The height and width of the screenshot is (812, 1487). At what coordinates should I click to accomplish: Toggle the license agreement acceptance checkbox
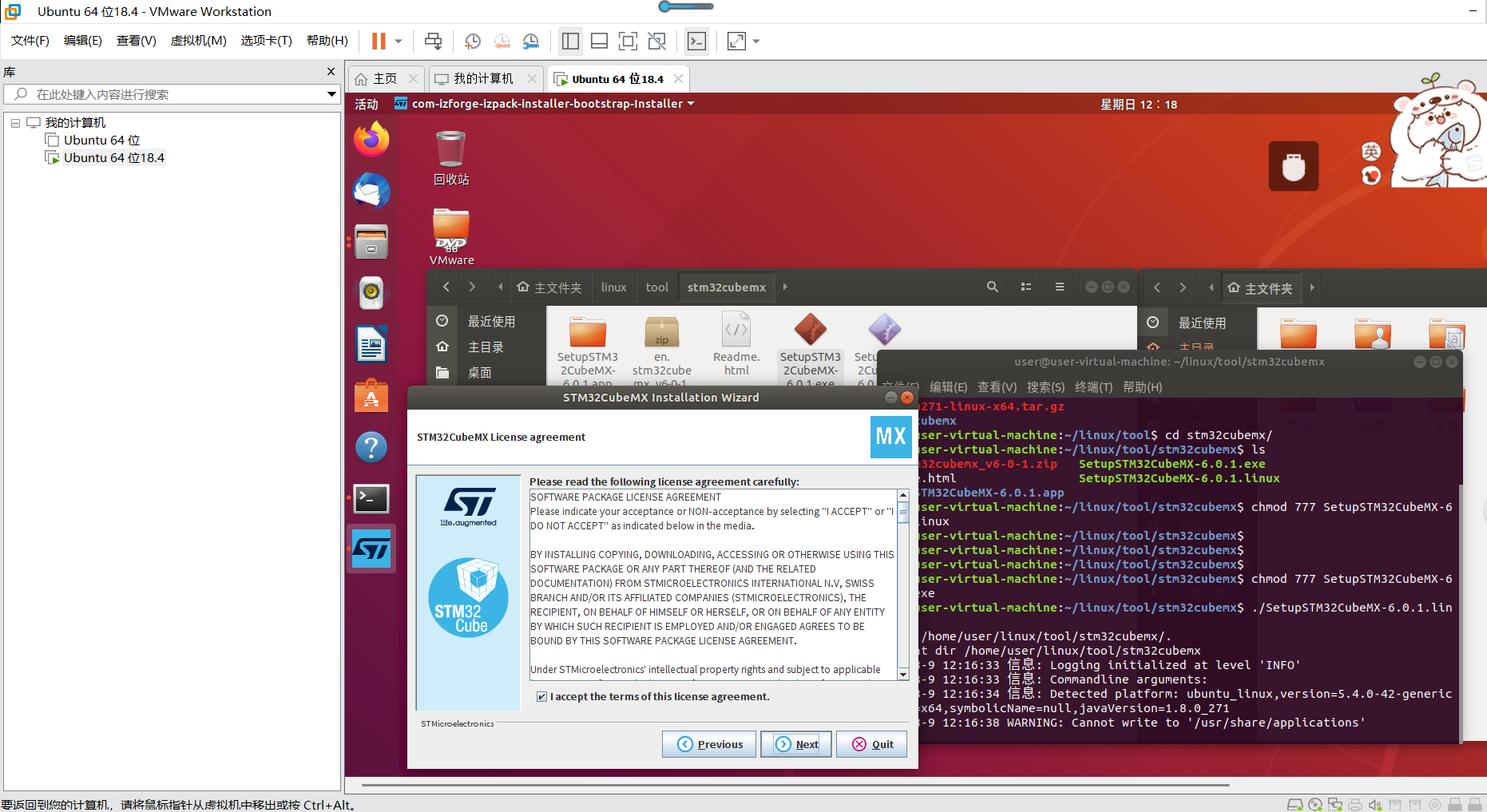(542, 697)
